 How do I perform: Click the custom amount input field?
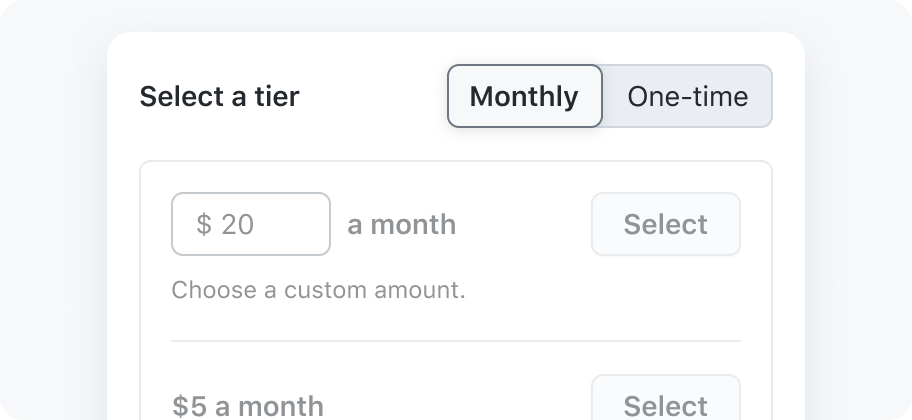click(x=250, y=224)
